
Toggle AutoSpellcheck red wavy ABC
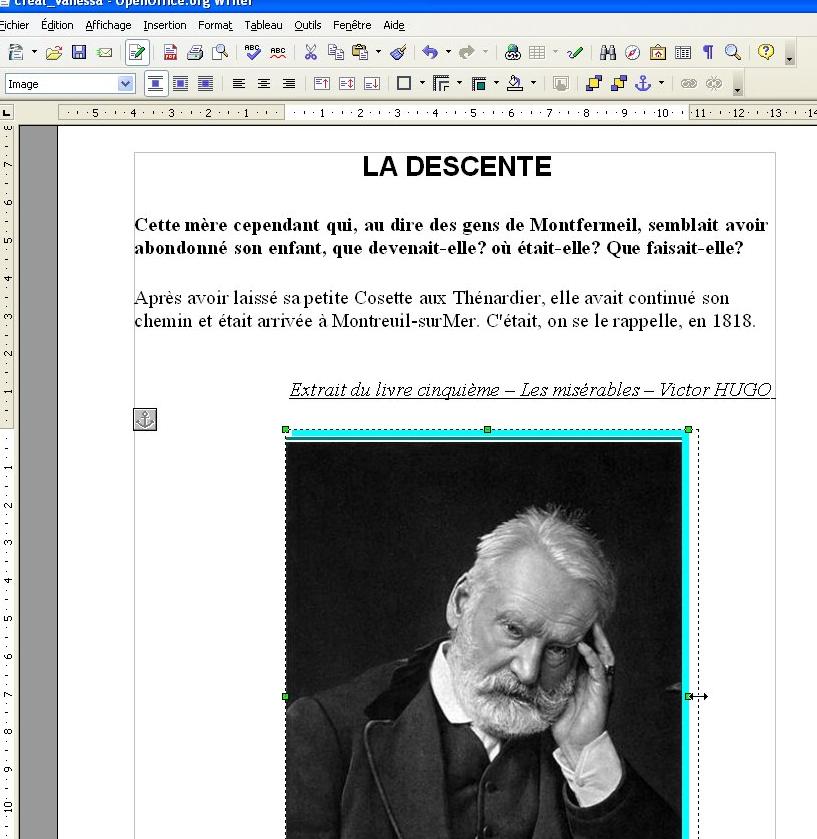tap(278, 52)
